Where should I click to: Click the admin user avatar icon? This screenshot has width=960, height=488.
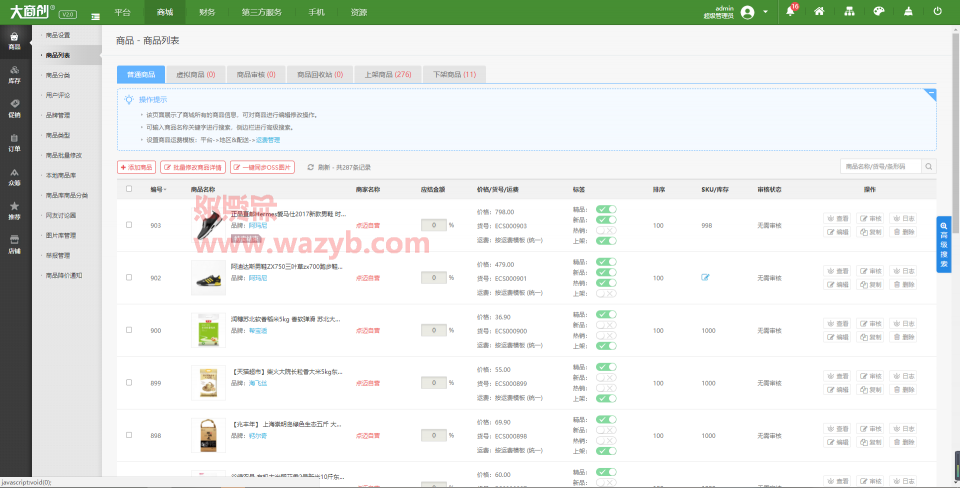tap(748, 12)
